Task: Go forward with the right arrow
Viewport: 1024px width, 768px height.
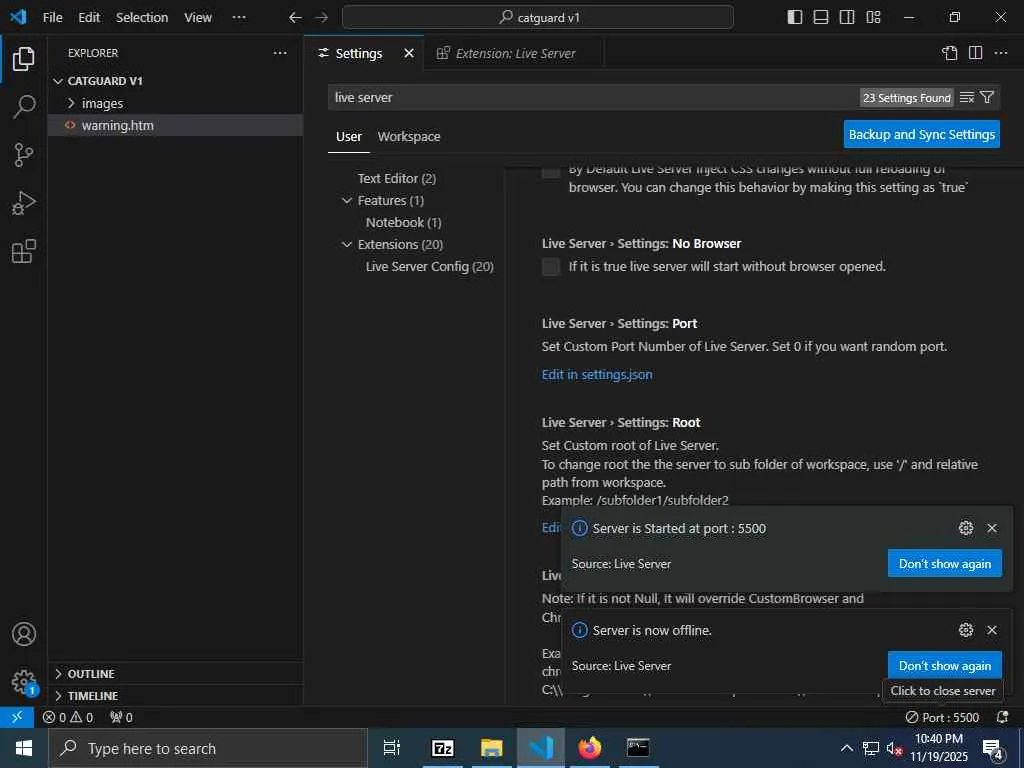Action: coord(321,18)
